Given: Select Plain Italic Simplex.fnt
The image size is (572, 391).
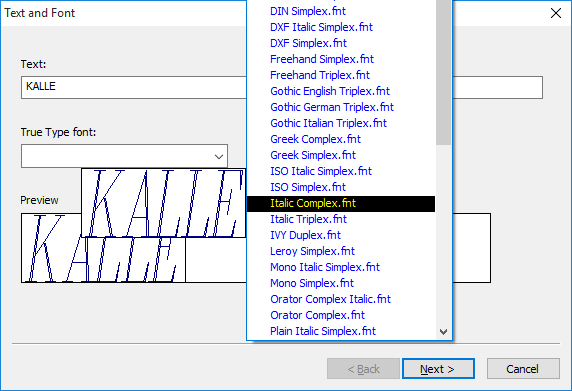Looking at the screenshot, I should coord(341,331).
